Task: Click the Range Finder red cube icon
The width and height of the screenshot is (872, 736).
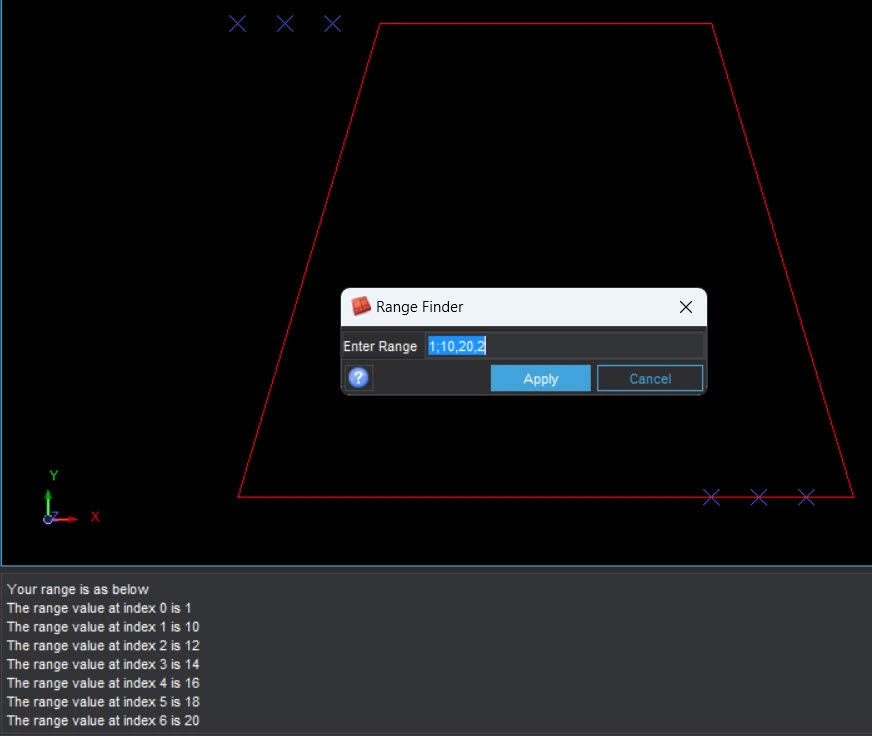Action: pyautogui.click(x=360, y=307)
